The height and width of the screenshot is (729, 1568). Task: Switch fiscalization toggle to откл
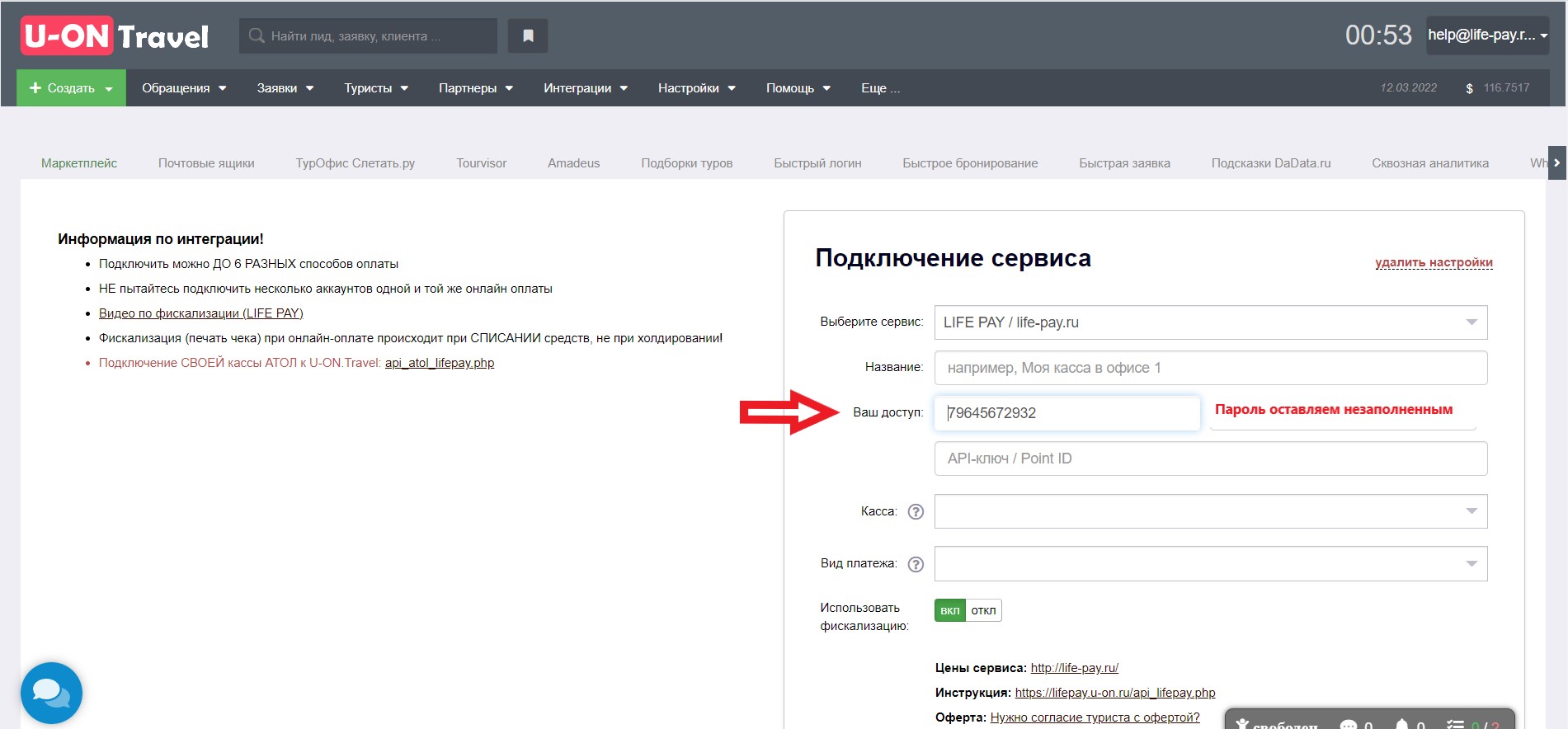pyautogui.click(x=983, y=610)
